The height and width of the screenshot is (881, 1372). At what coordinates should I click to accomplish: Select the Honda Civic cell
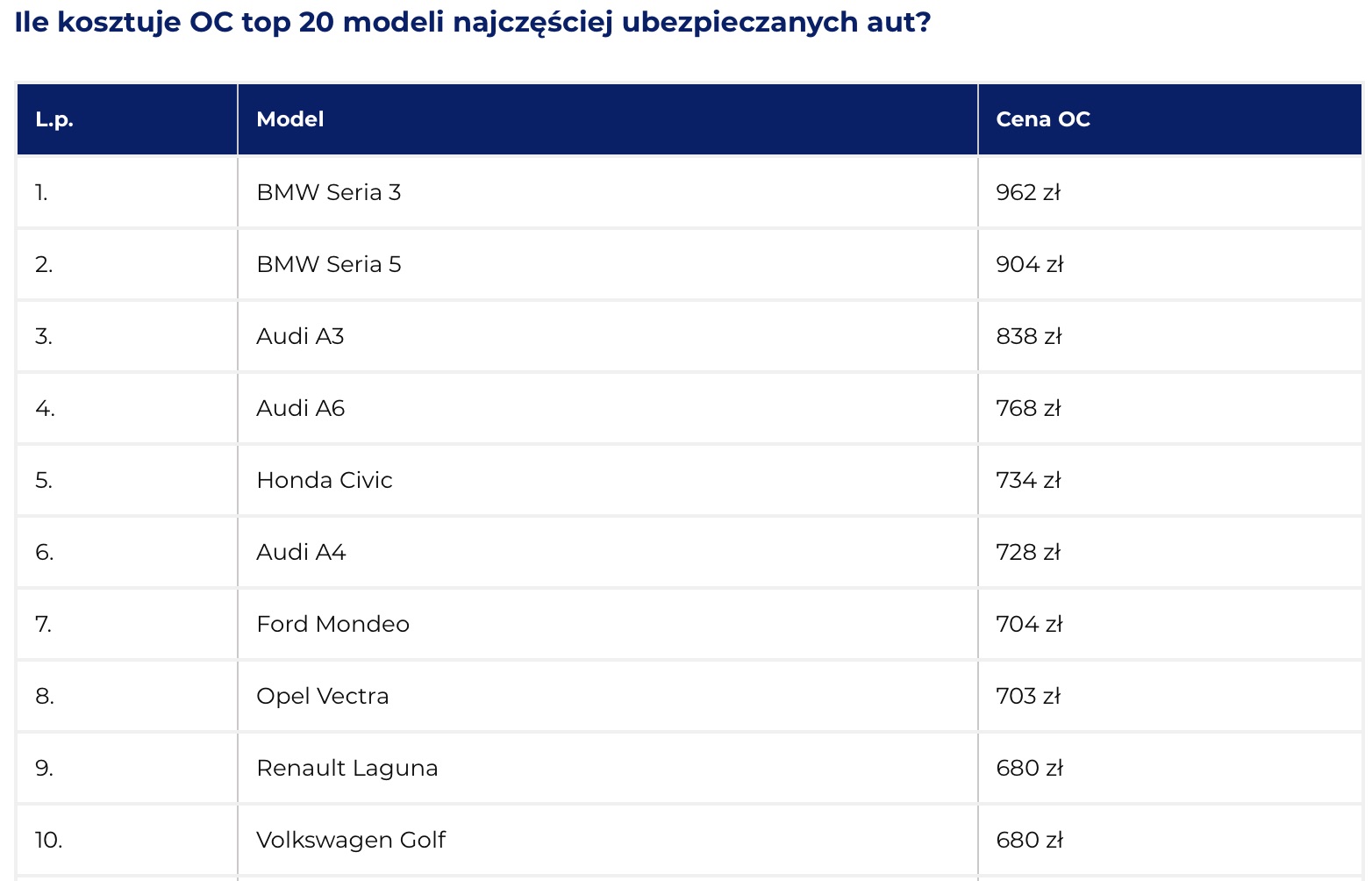607,480
